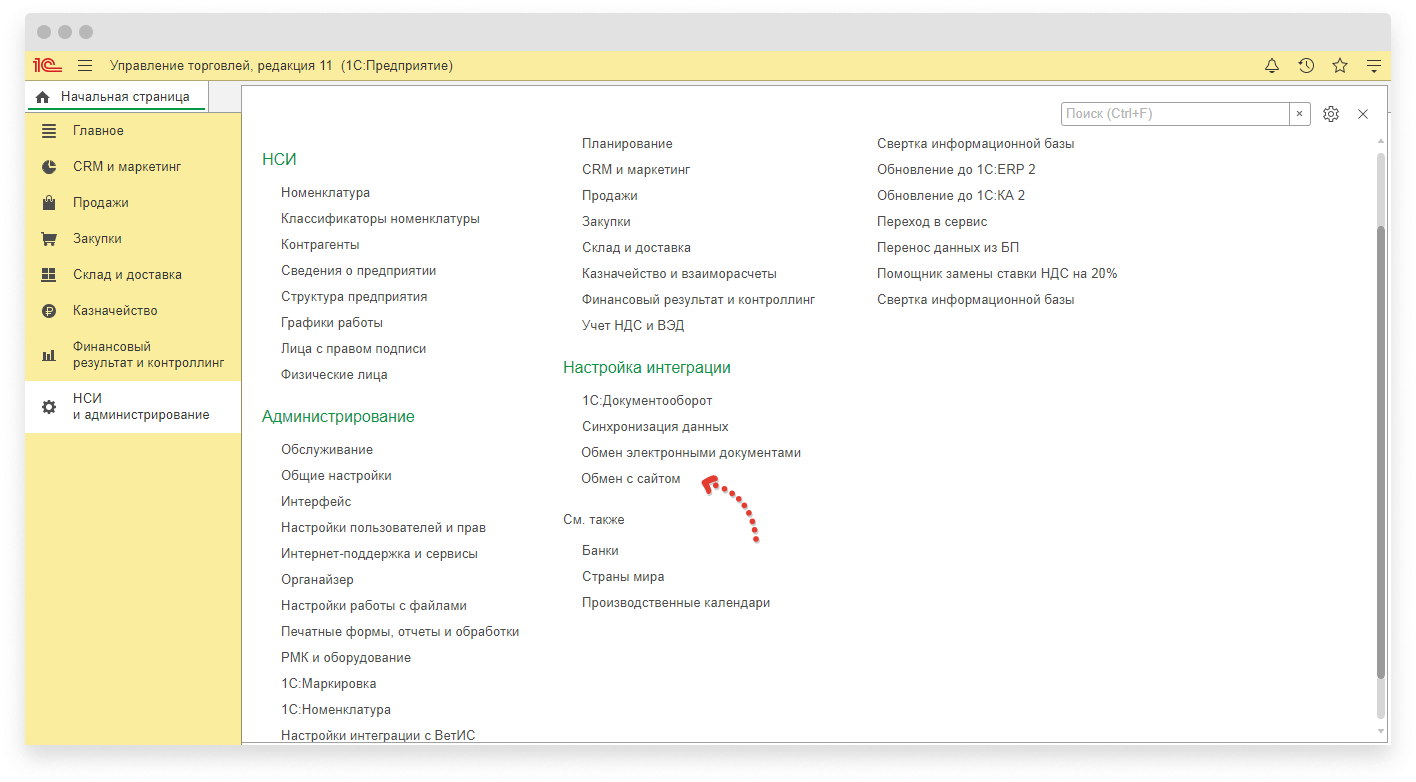Click the Продажи shopping bag icon
1416x782 pixels.
click(49, 203)
